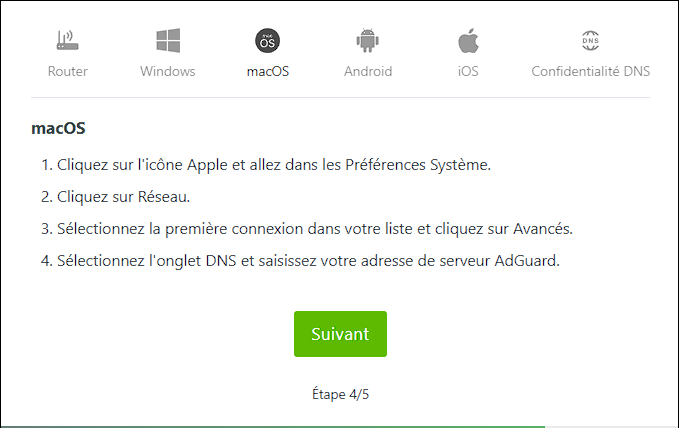Image resolution: width=679 pixels, height=428 pixels.
Task: Click the bold macOS section heading
Action: [58, 128]
